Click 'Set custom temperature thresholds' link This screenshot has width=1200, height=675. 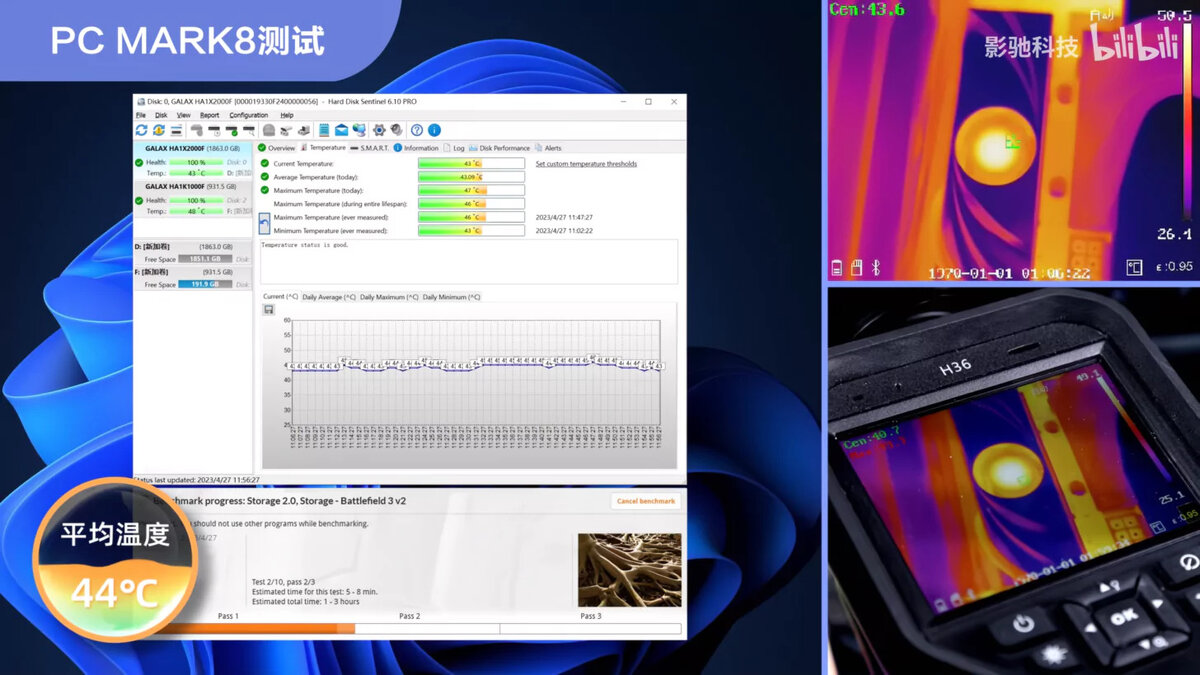(586, 164)
